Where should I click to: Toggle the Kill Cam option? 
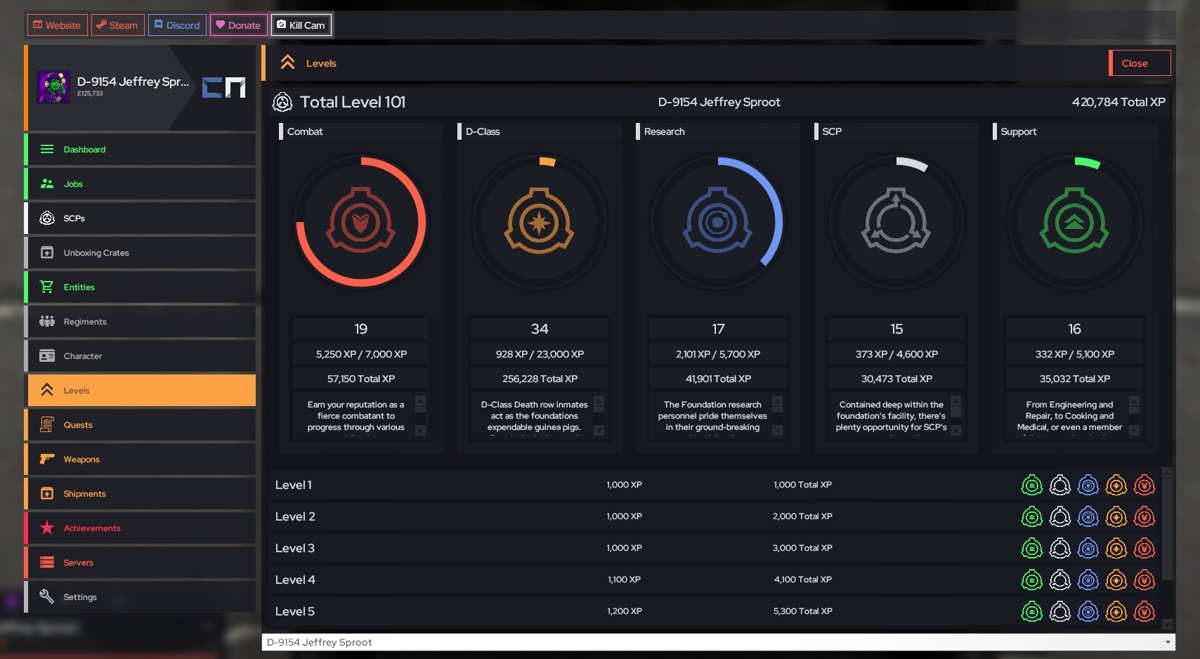(301, 24)
